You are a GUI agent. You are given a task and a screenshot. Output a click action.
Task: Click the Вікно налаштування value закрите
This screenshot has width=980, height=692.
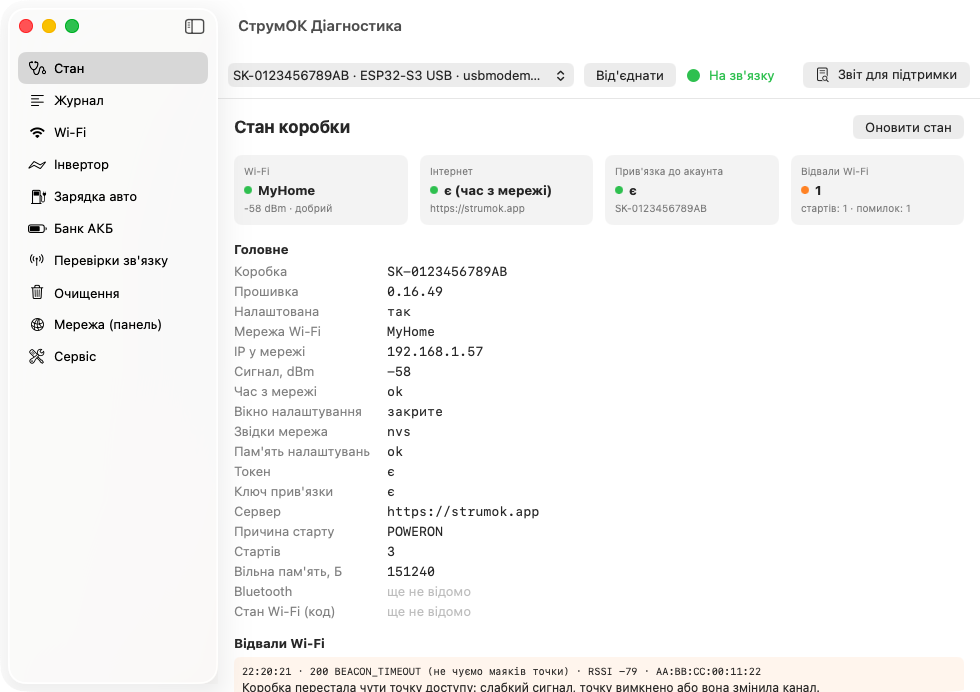[x=415, y=412]
